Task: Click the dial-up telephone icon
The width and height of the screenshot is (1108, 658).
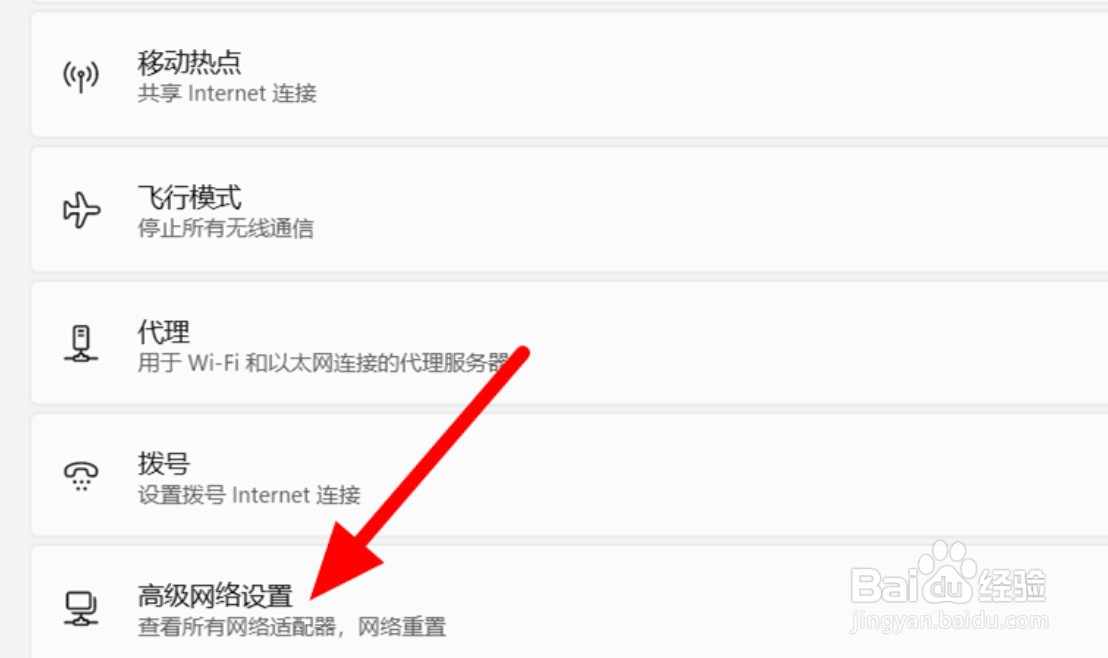Action: coord(81,476)
